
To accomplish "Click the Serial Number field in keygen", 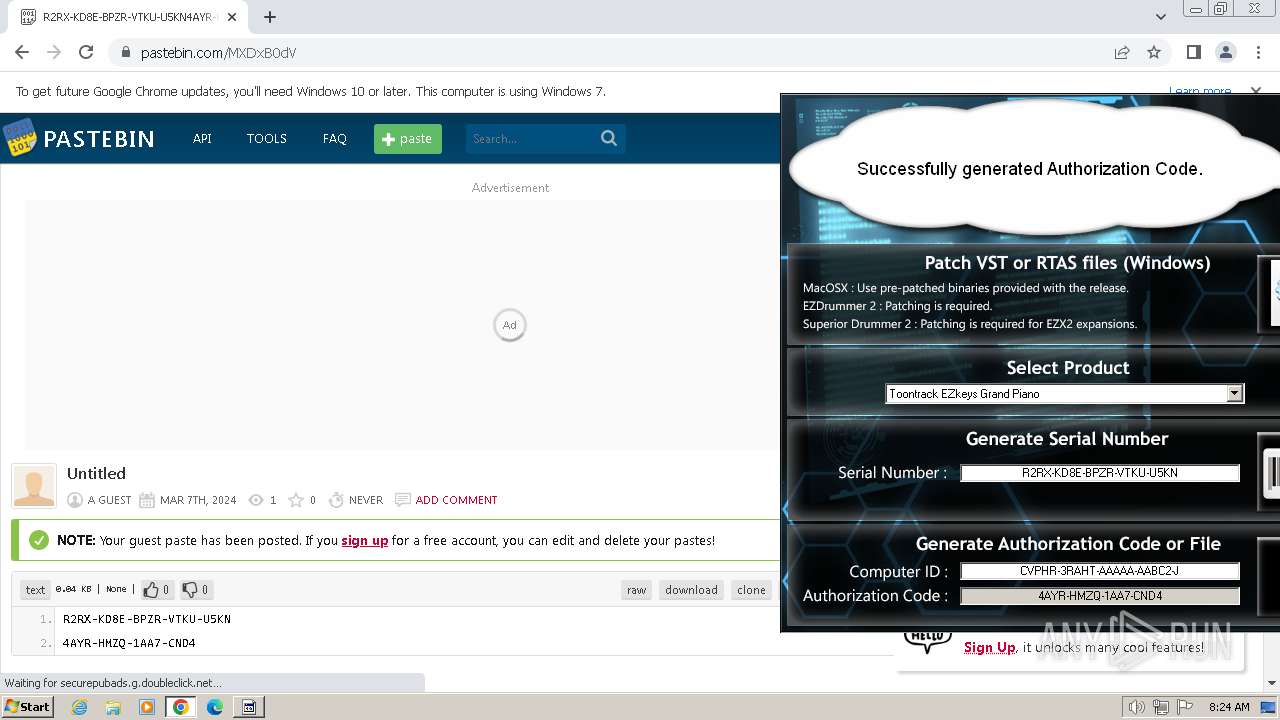I will click(1100, 473).
